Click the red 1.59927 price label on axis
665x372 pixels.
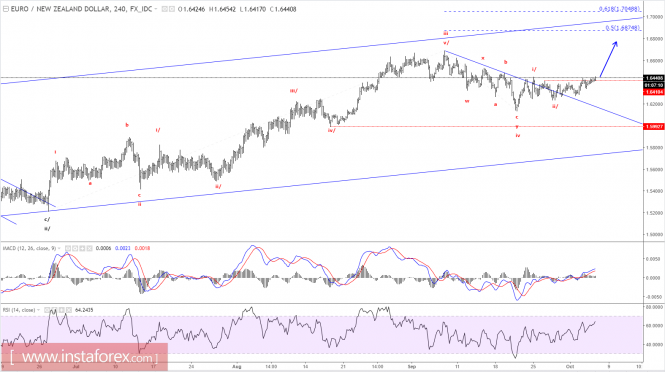(654, 126)
